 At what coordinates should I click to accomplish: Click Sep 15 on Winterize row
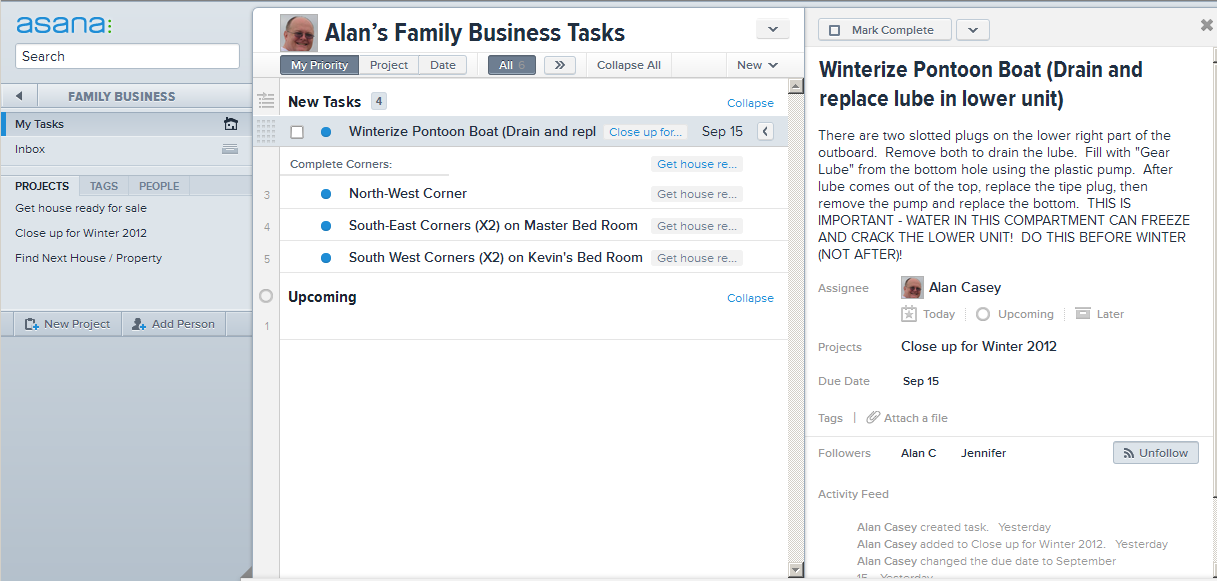tap(722, 132)
